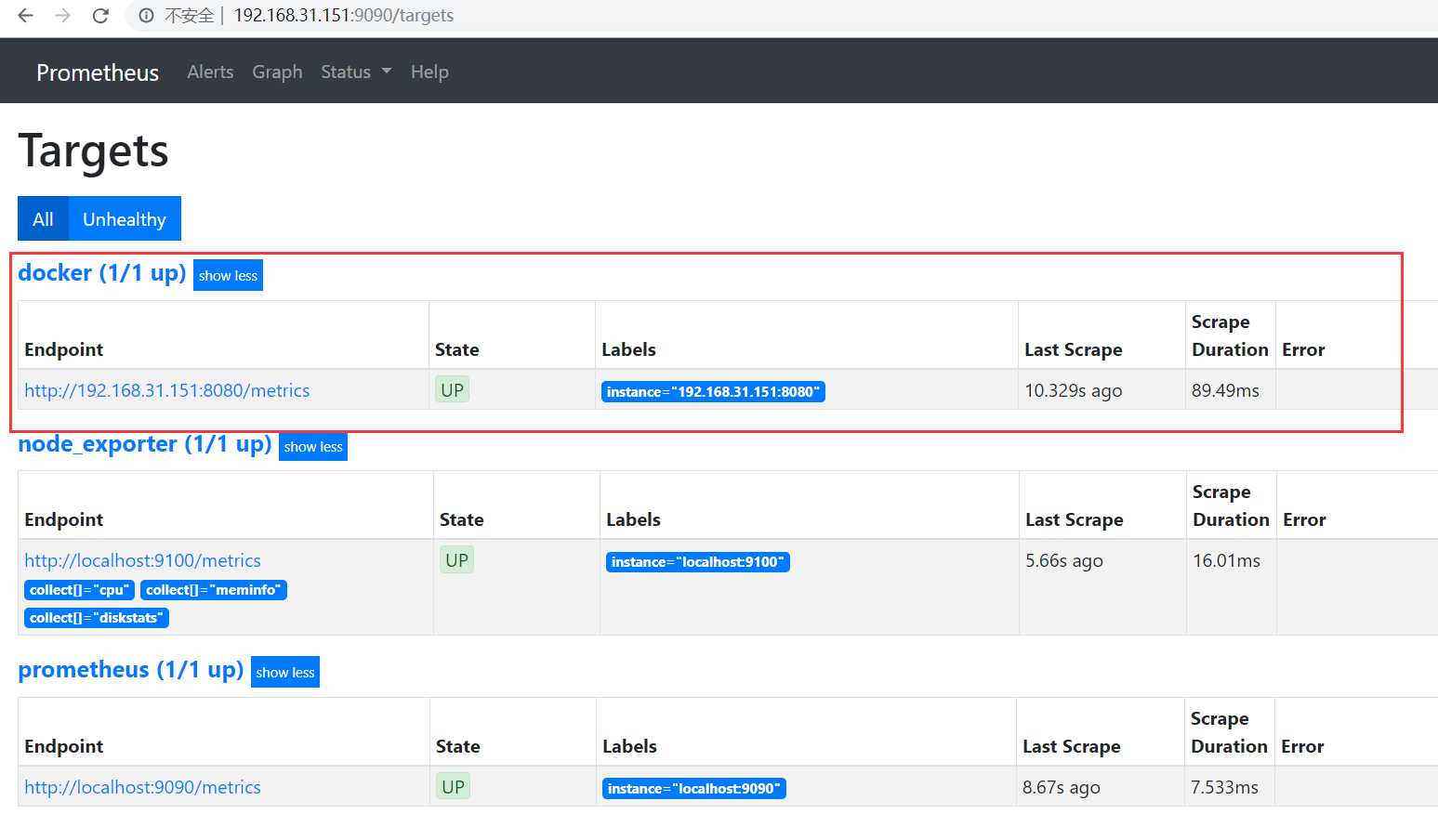Click the instance="localhost:9090" label badge

(x=694, y=788)
